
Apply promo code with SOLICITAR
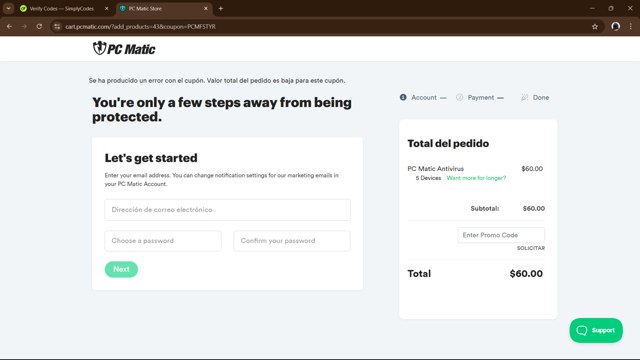tap(531, 248)
